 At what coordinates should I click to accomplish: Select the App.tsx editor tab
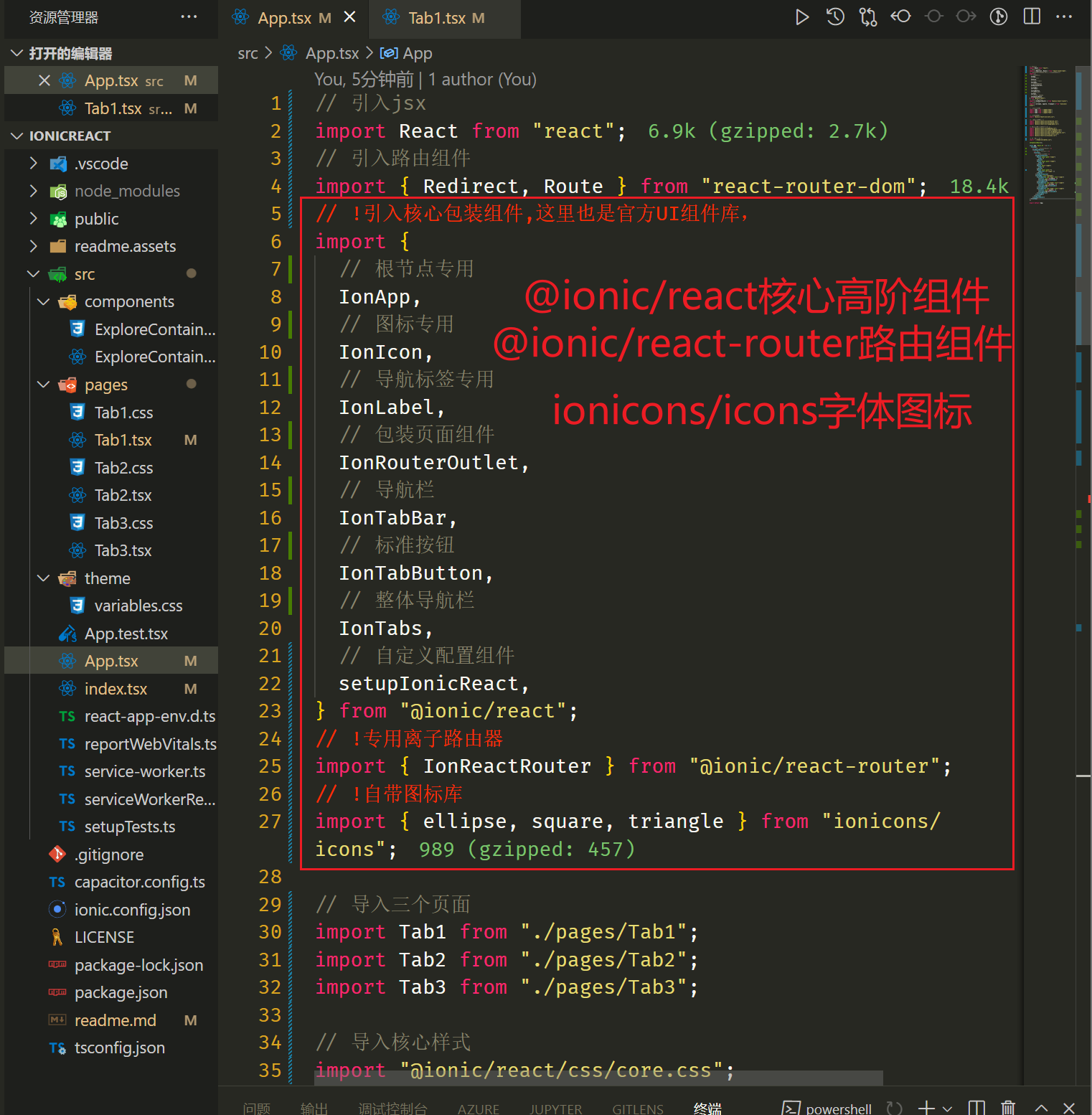pyautogui.click(x=293, y=18)
